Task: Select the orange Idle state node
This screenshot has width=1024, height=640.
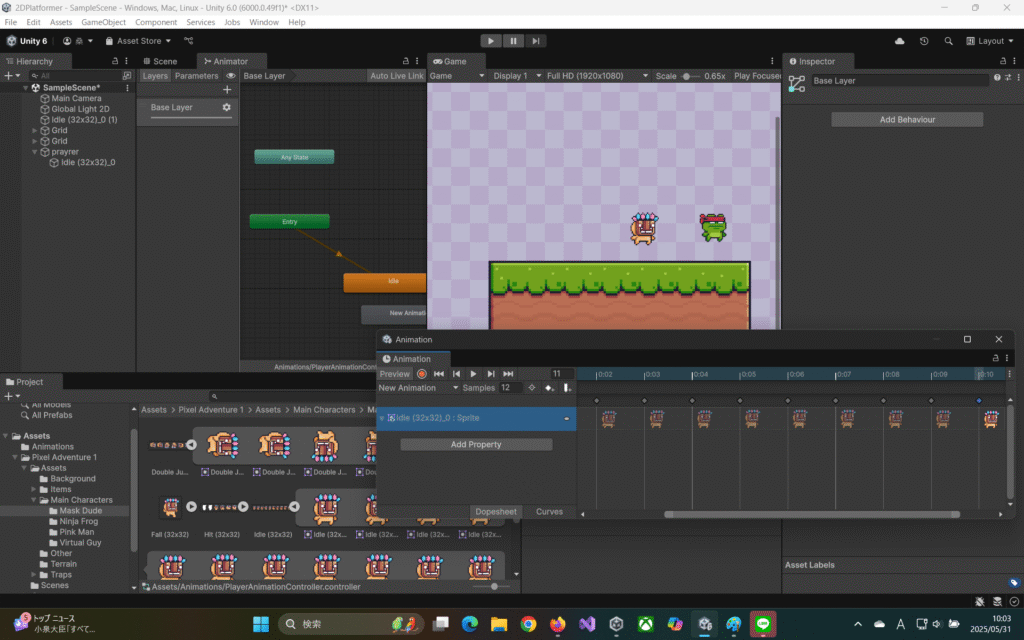Action: coord(385,281)
